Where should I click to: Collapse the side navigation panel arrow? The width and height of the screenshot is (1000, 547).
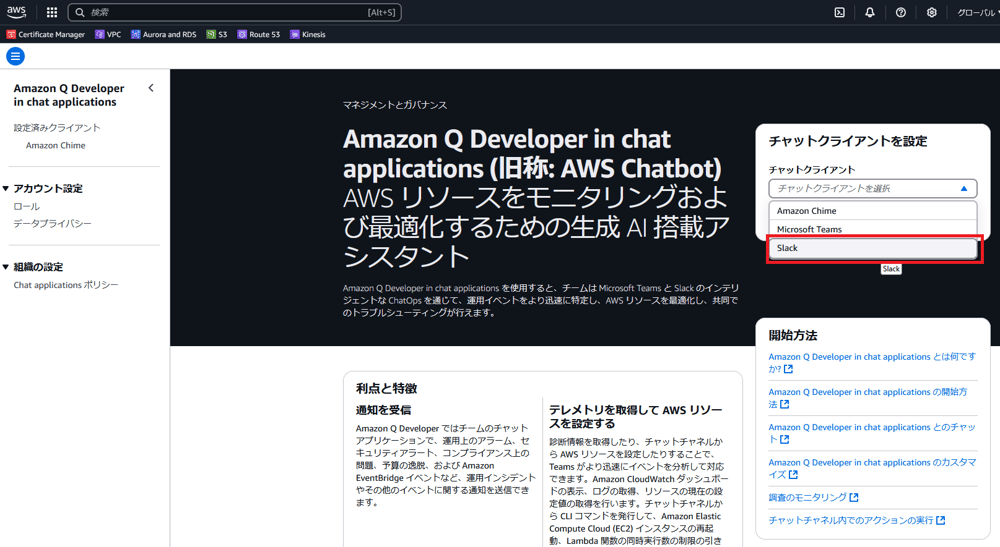(151, 88)
